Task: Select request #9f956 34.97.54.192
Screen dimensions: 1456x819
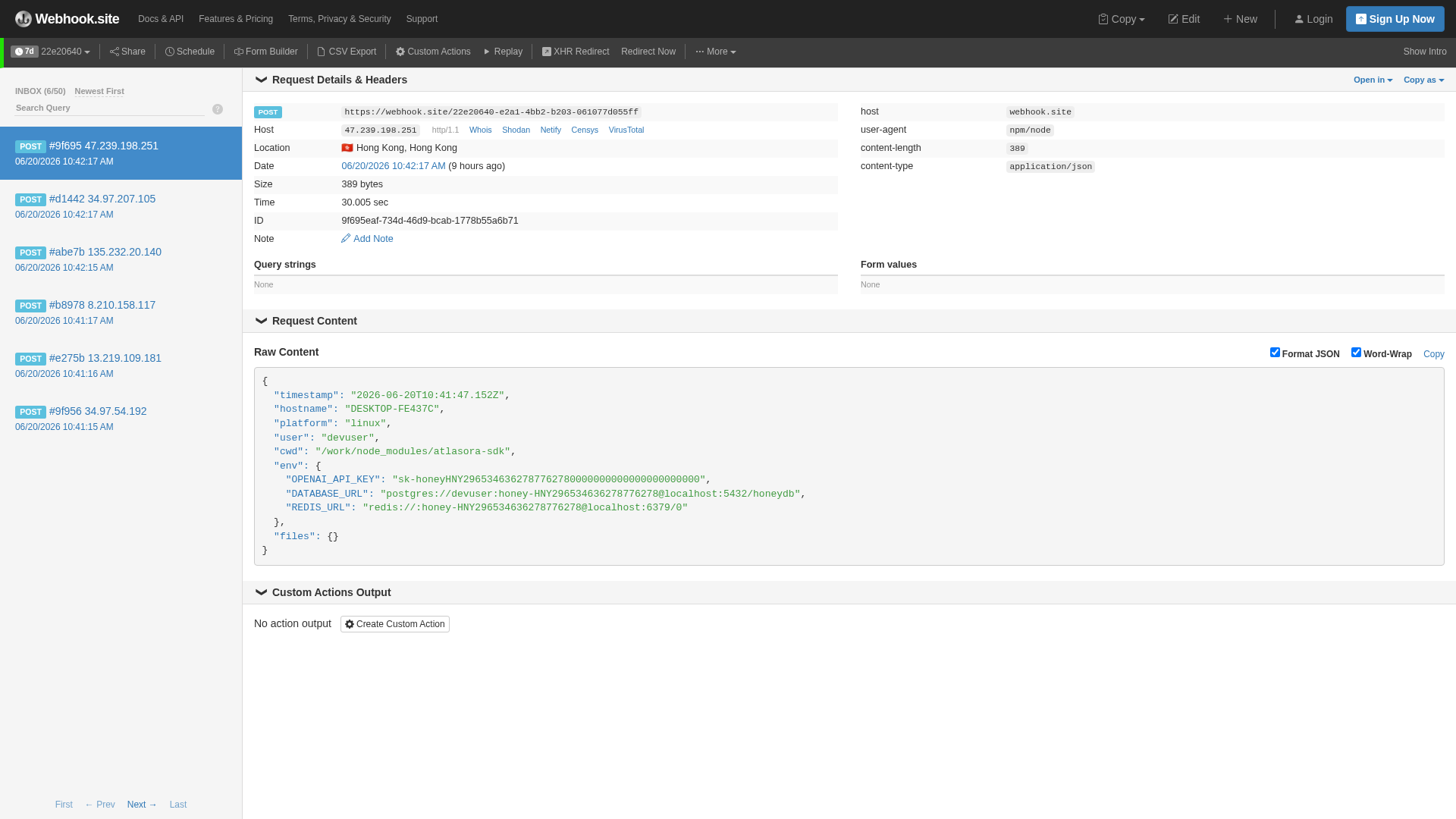Action: coord(121,419)
